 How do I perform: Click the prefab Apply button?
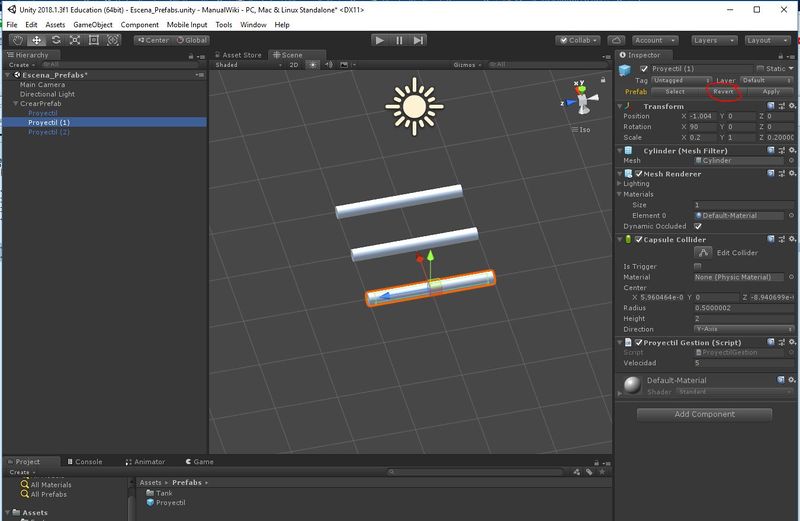pyautogui.click(x=771, y=92)
